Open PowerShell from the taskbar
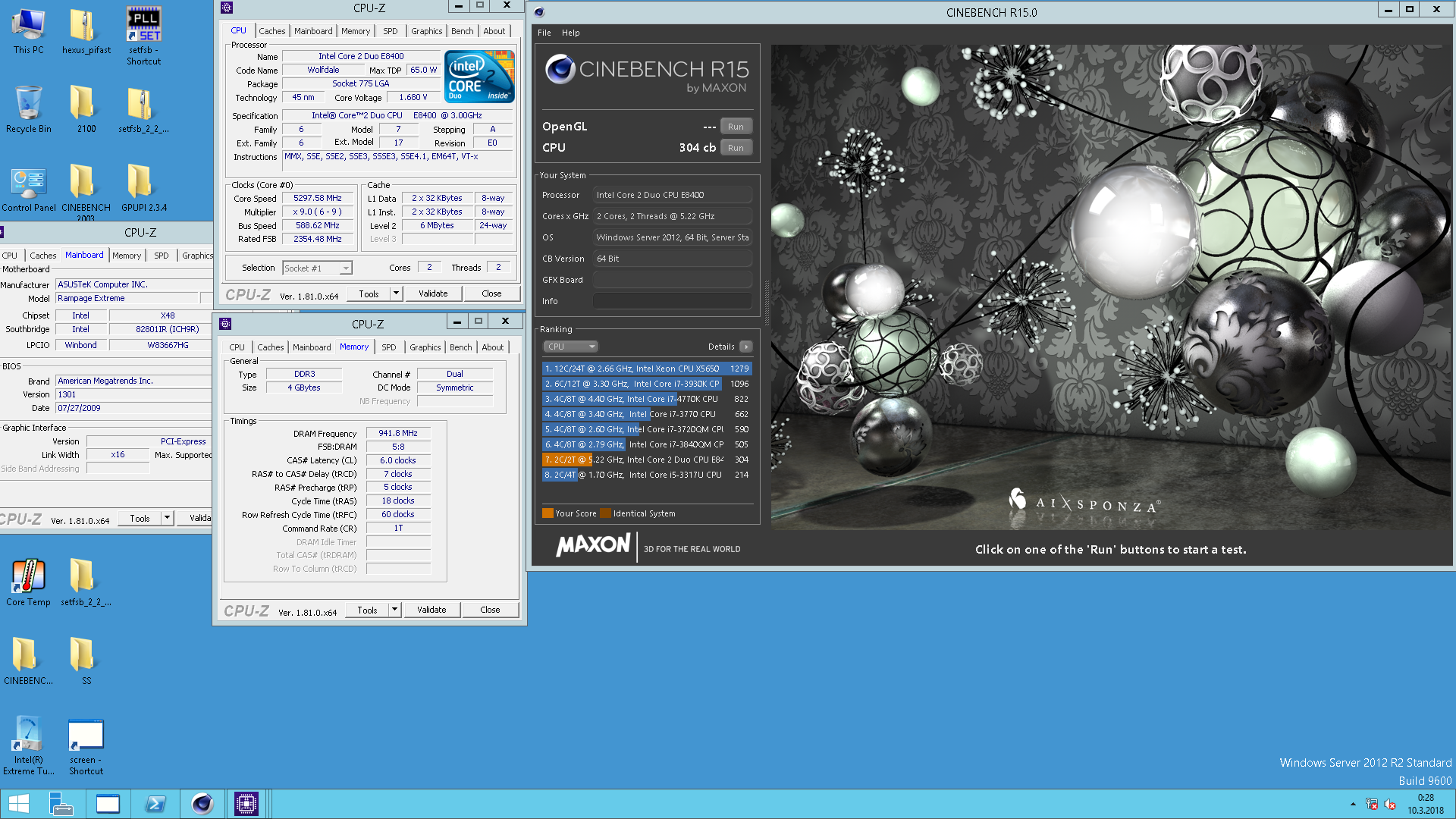Image resolution: width=1456 pixels, height=819 pixels. point(155,804)
